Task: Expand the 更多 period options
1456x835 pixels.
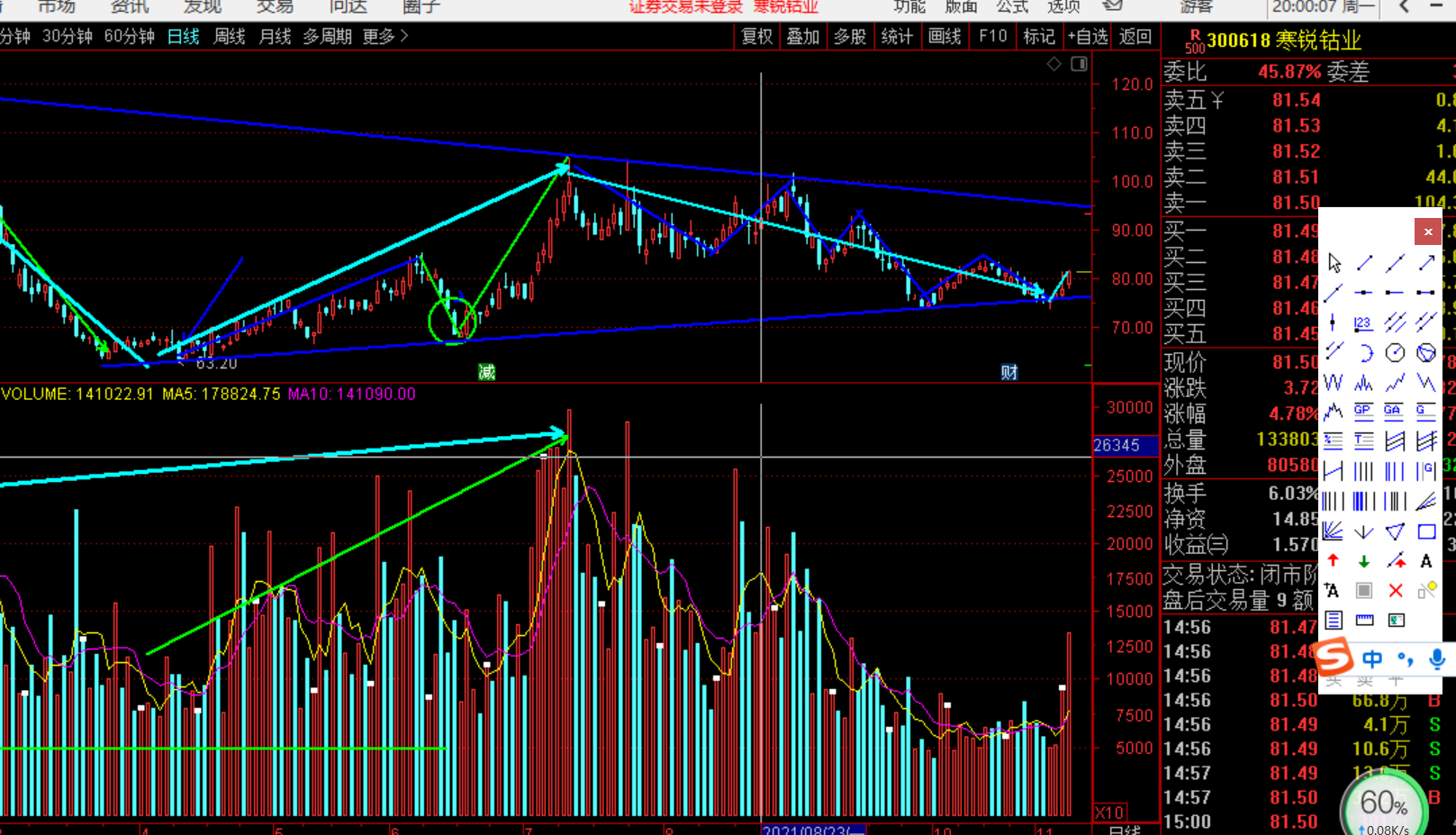Action: click(x=384, y=37)
